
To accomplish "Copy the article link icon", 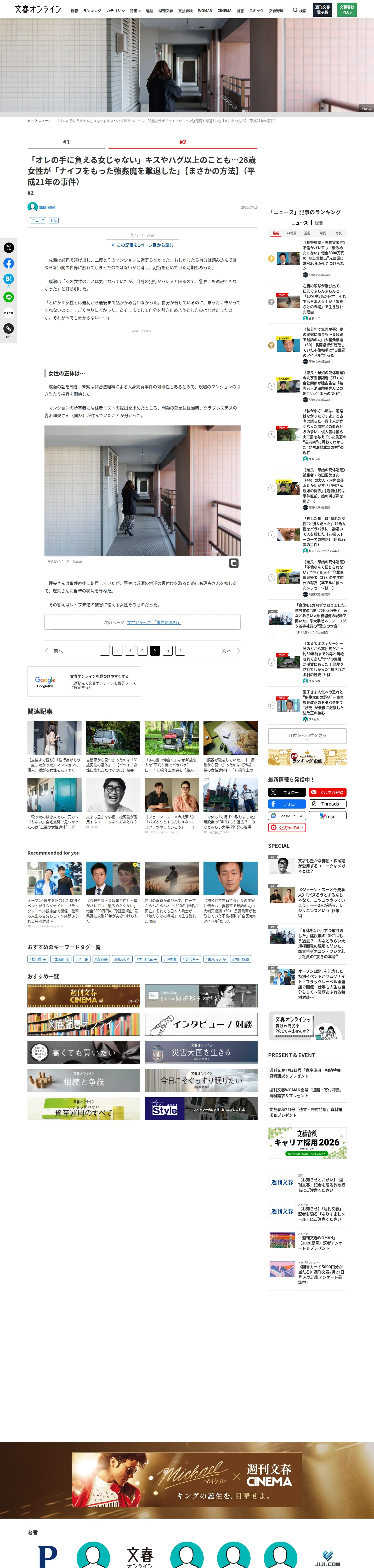I will (9, 329).
